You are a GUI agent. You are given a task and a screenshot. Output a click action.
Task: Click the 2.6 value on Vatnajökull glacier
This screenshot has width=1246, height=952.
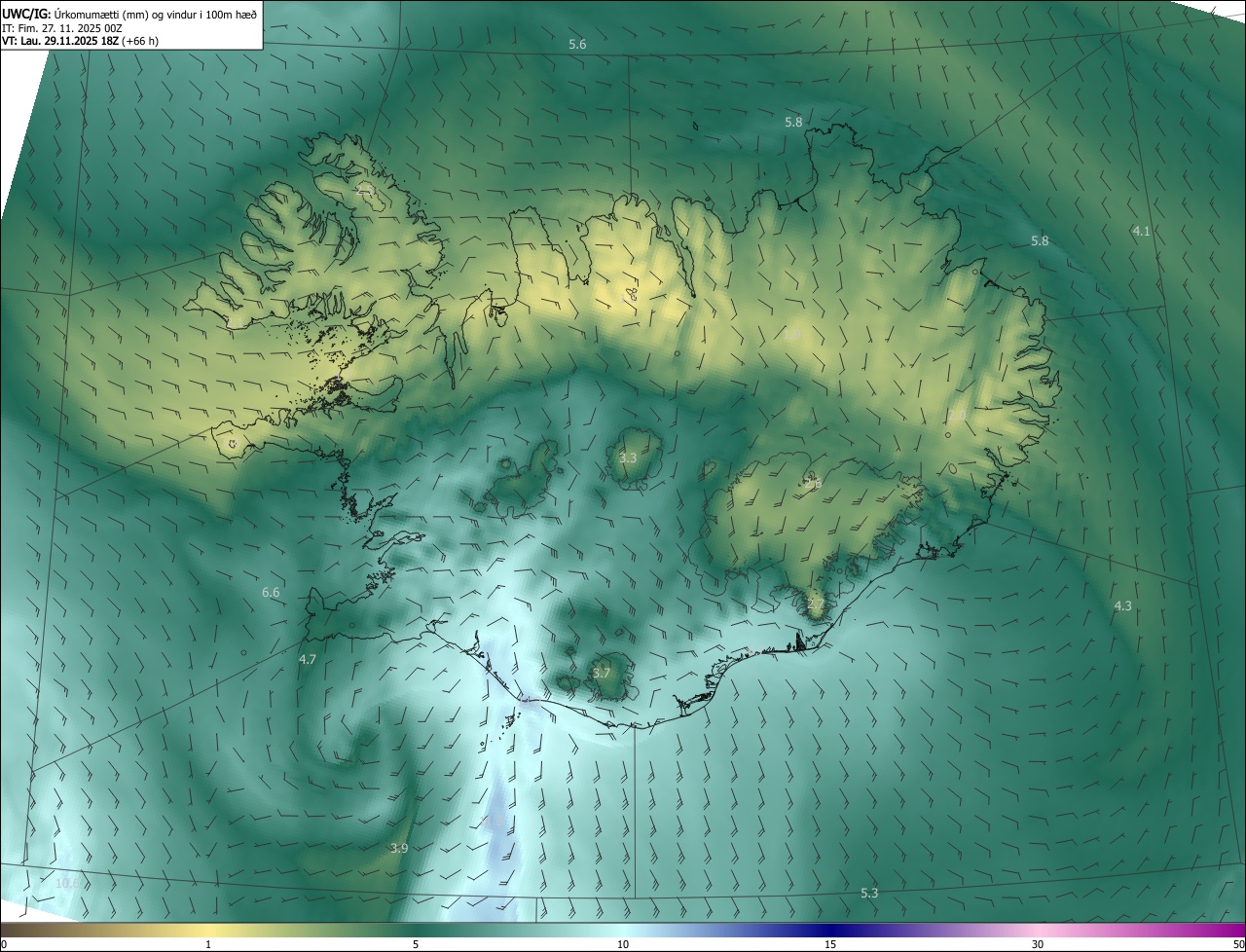tap(813, 483)
